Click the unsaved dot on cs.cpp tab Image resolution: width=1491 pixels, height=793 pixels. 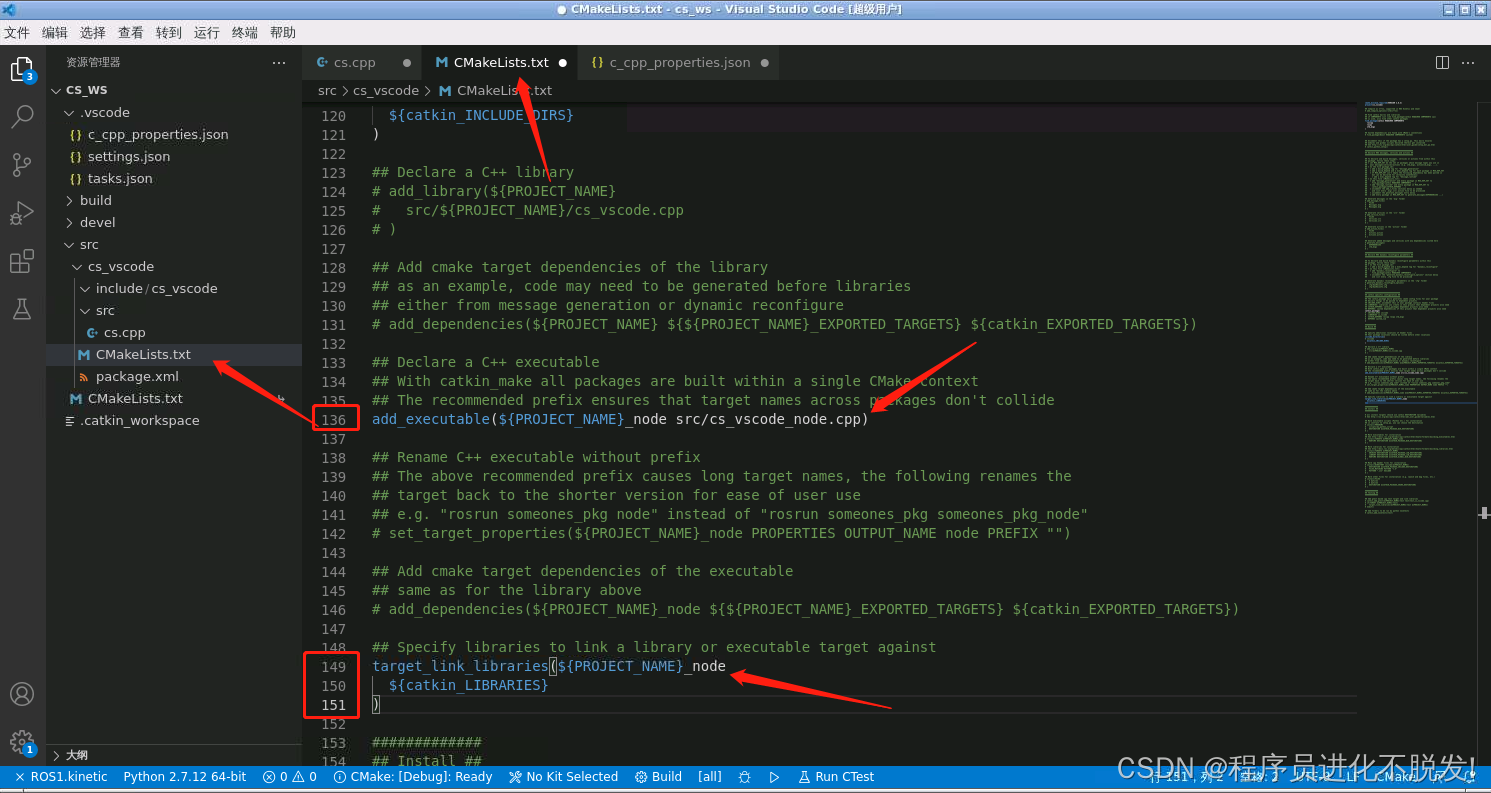tap(406, 62)
